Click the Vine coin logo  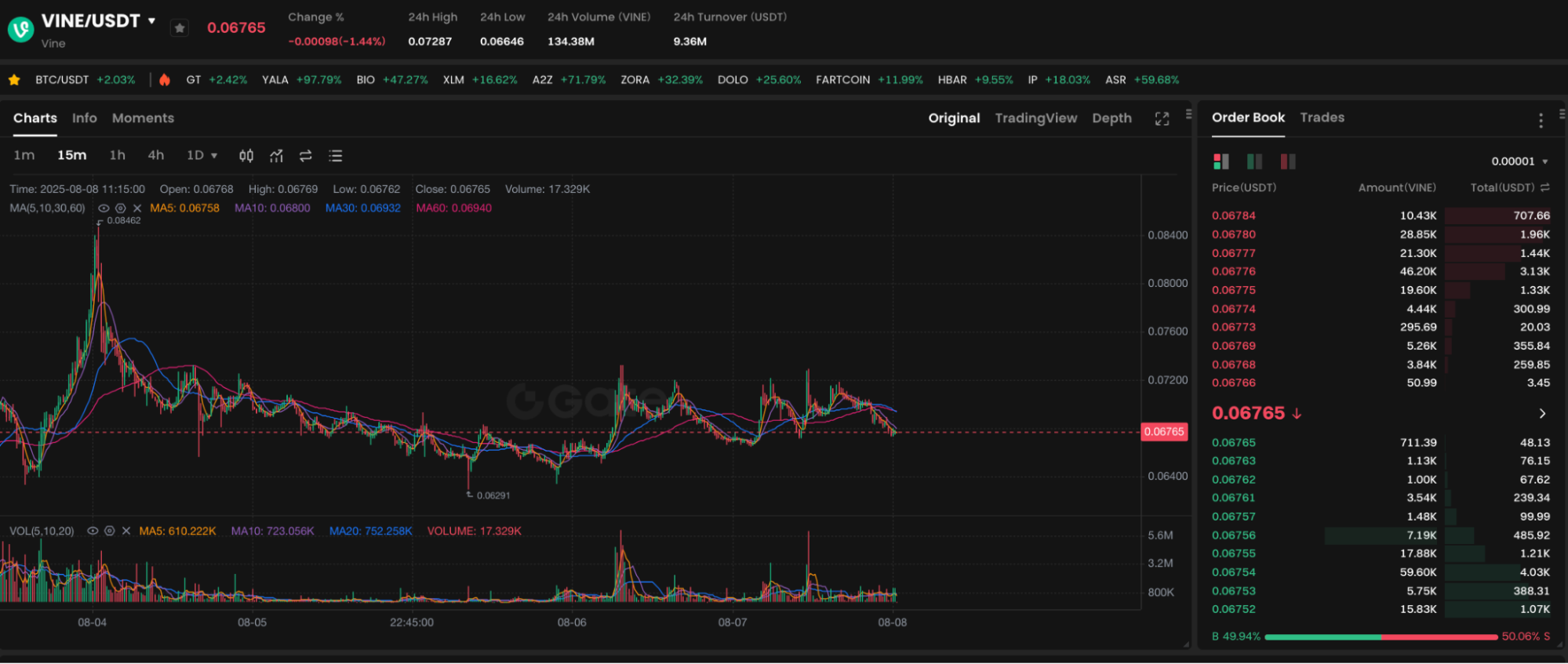[x=21, y=30]
